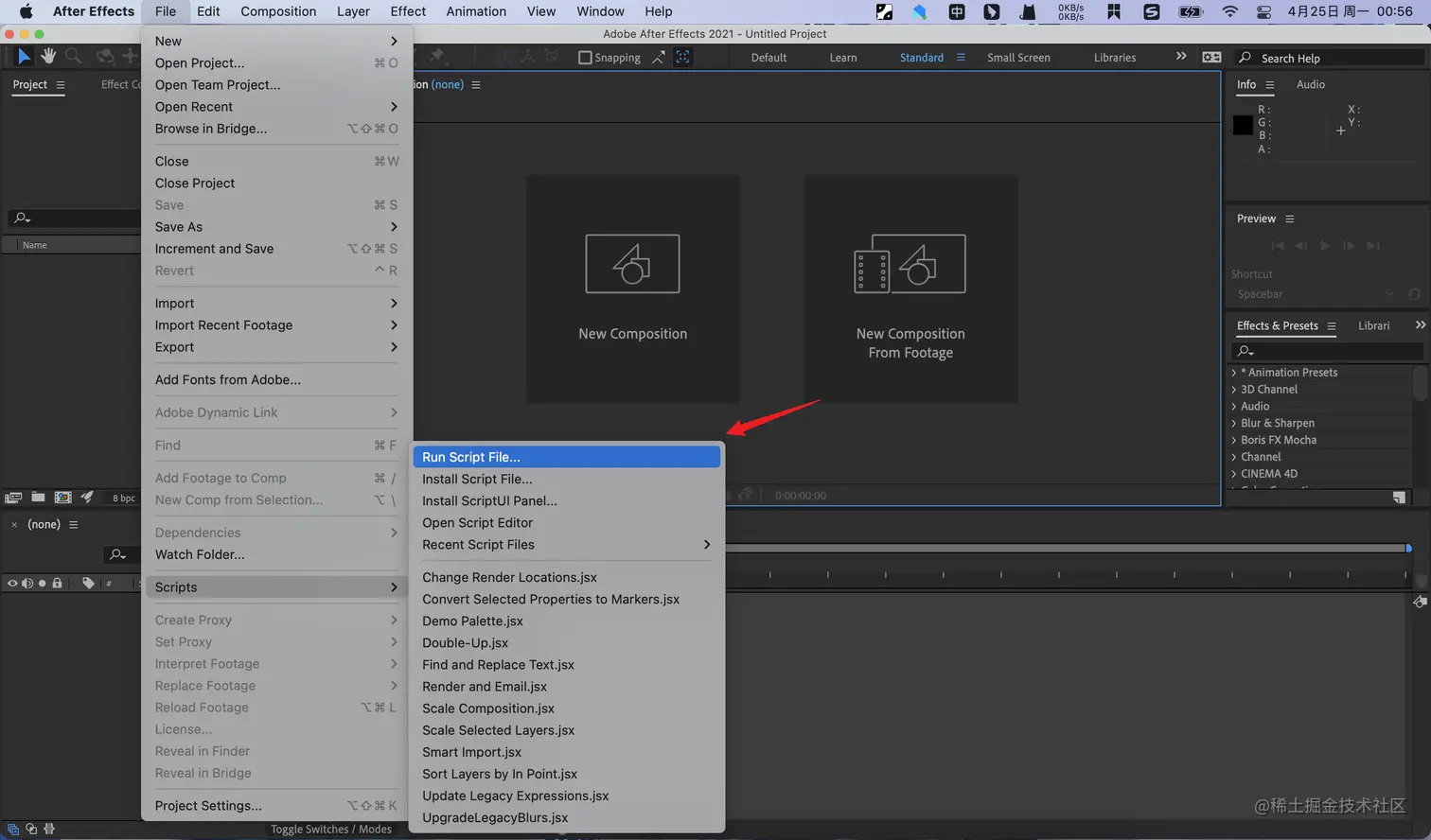Open the Composition menu in menu bar
The image size is (1431, 840).
[278, 11]
